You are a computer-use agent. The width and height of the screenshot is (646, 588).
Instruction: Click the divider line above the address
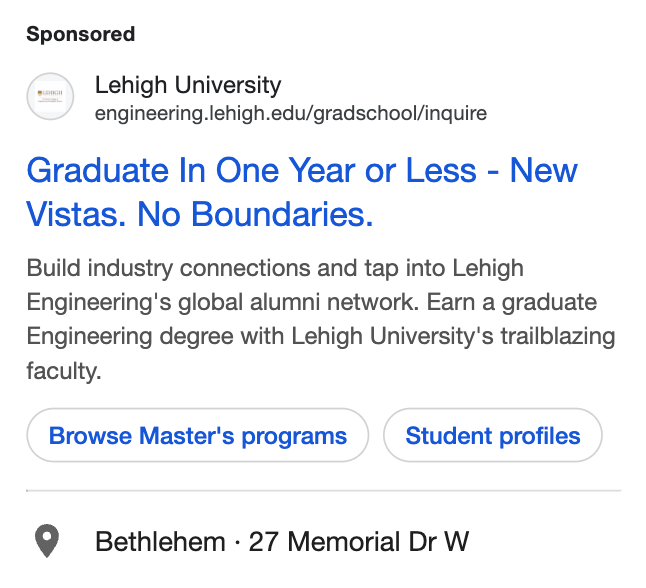pos(323,491)
